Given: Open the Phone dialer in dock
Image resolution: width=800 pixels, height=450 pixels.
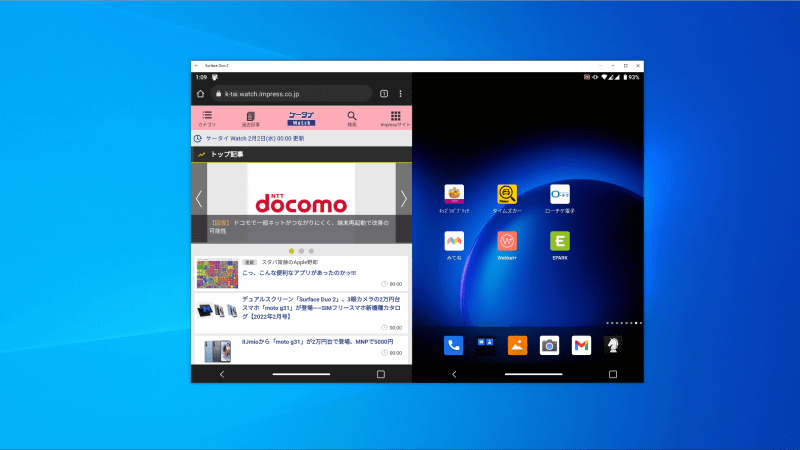Looking at the screenshot, I should click(453, 345).
